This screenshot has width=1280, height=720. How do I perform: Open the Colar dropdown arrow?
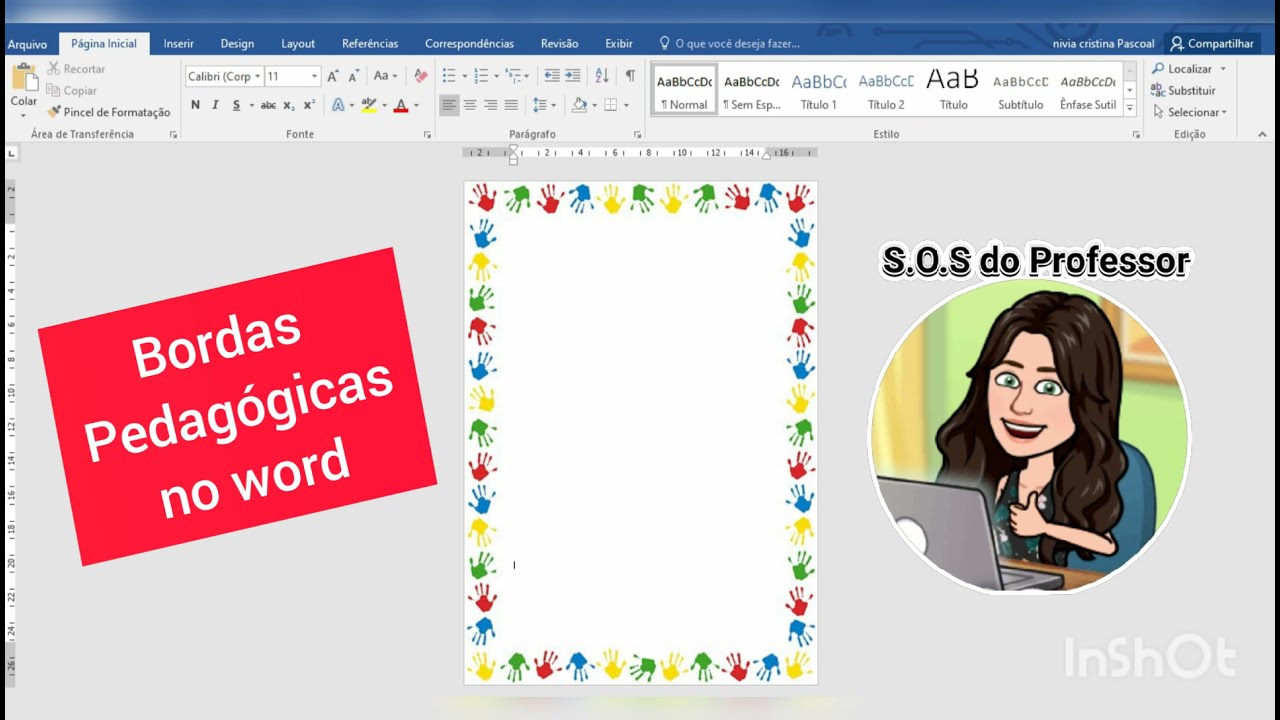pyautogui.click(x=24, y=114)
